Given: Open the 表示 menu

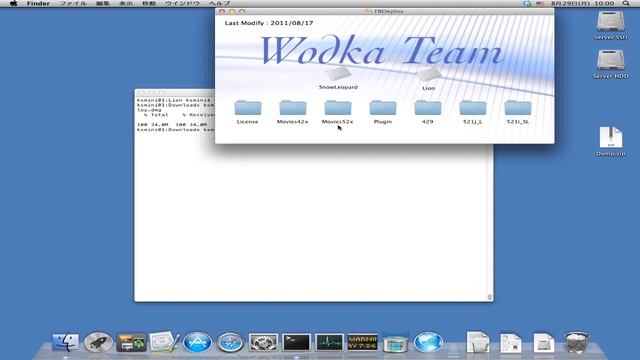Looking at the screenshot, I should tap(126, 3).
